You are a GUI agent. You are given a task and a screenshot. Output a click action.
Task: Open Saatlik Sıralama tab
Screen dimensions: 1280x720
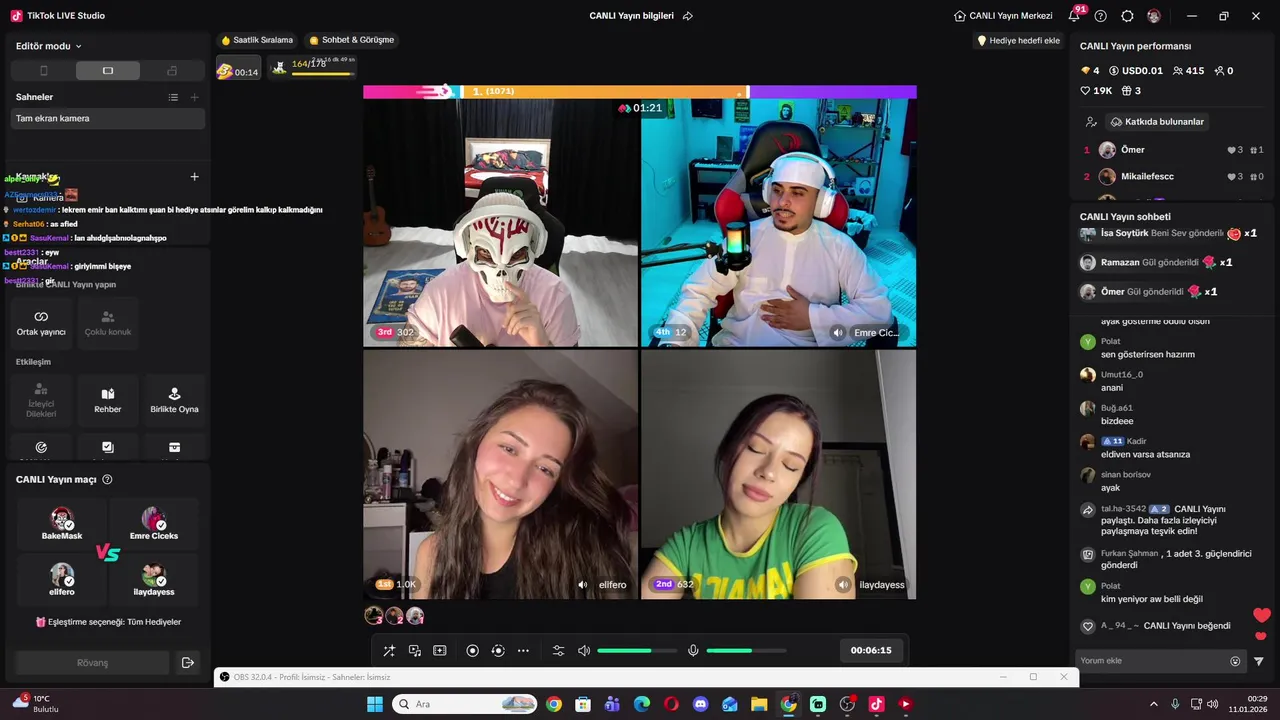258,40
